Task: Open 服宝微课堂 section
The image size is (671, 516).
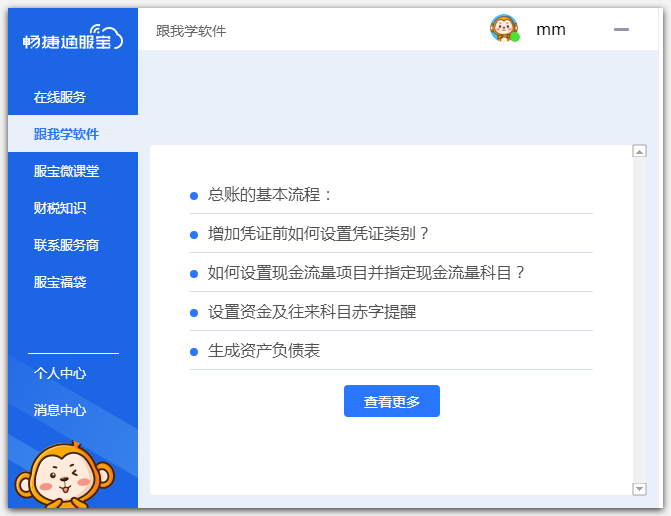Action: click(73, 171)
